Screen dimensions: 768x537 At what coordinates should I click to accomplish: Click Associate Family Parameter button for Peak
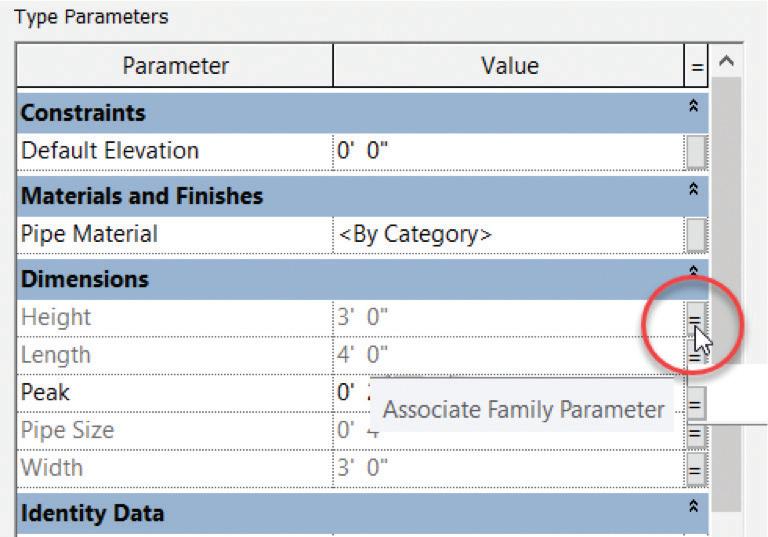point(696,403)
